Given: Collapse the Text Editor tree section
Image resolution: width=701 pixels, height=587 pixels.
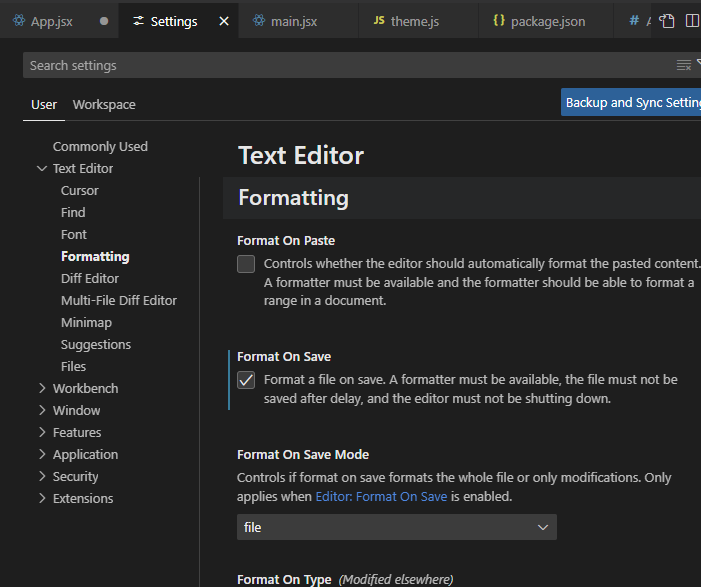Looking at the screenshot, I should (42, 169).
